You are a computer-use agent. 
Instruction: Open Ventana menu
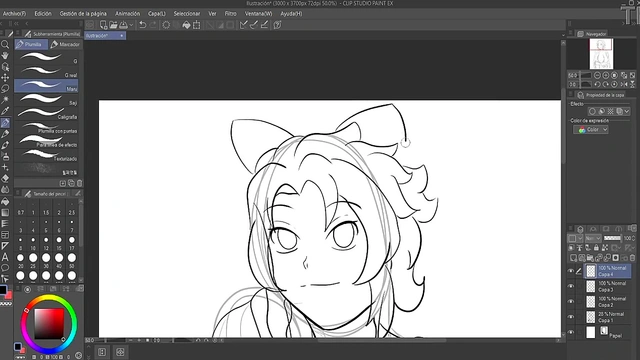pos(258,13)
